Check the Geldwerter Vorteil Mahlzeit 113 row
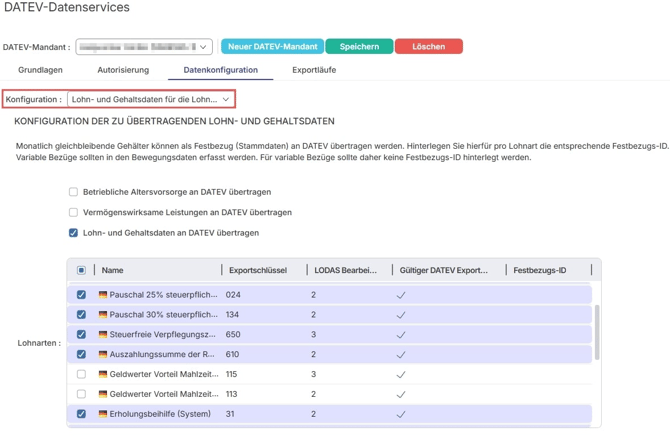Screen dimensions: 670x436 pyautogui.click(x=81, y=394)
